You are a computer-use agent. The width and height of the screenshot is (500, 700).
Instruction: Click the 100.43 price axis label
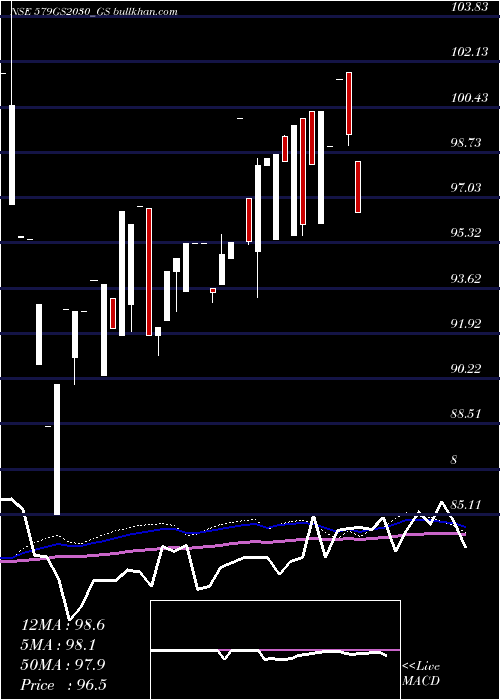[x=468, y=97]
